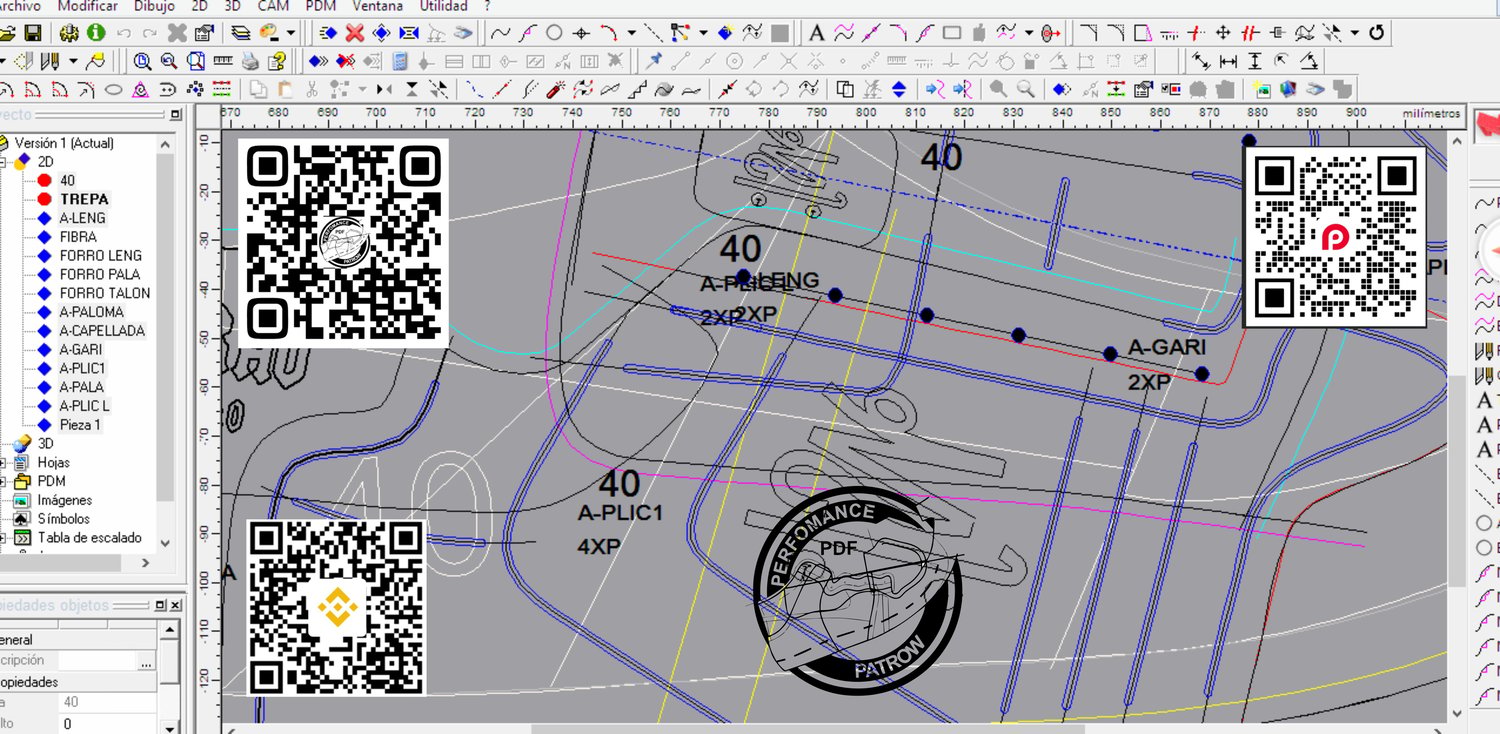The image size is (1500, 734).
Task: Open dropdown arrow next to color palette
Action: tap(290, 33)
